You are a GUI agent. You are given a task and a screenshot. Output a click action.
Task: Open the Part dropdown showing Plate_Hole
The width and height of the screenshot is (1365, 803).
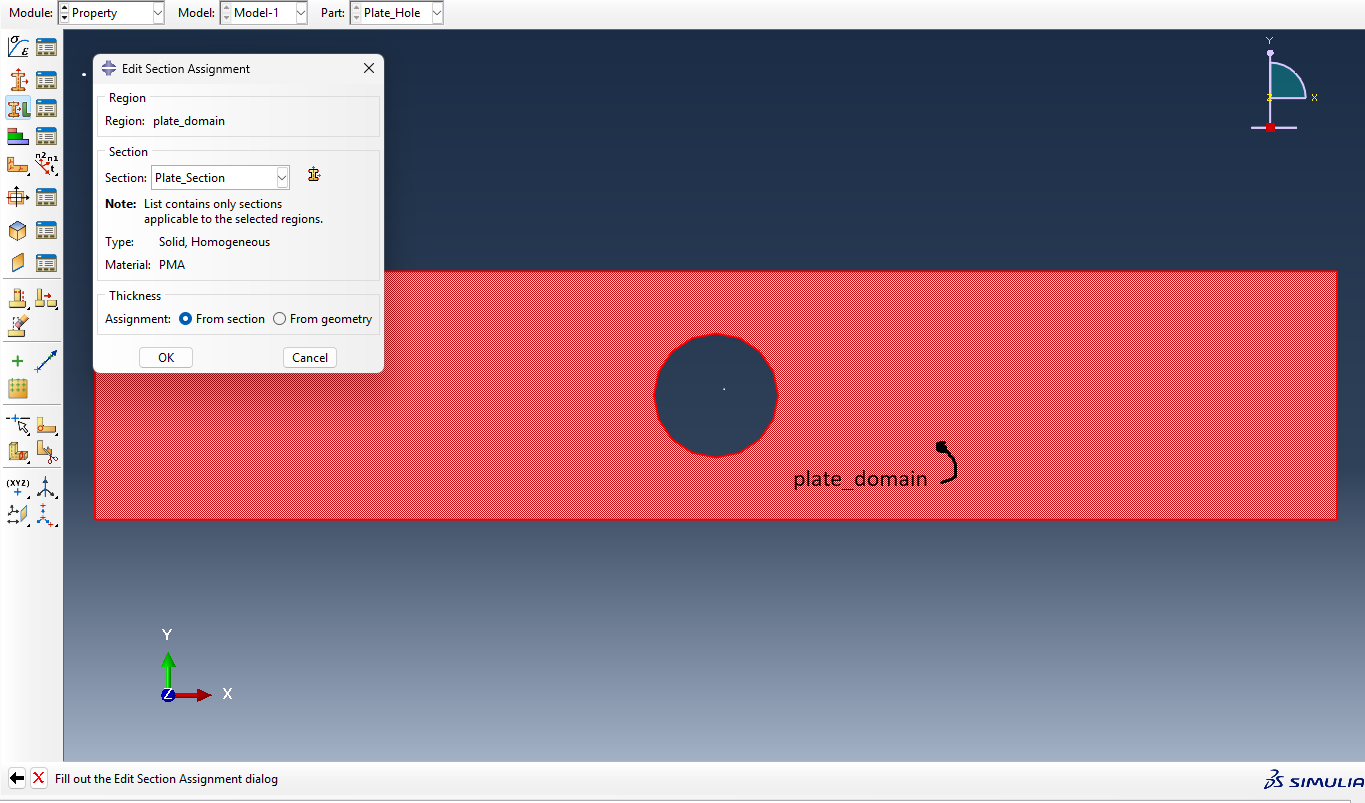click(x=396, y=13)
